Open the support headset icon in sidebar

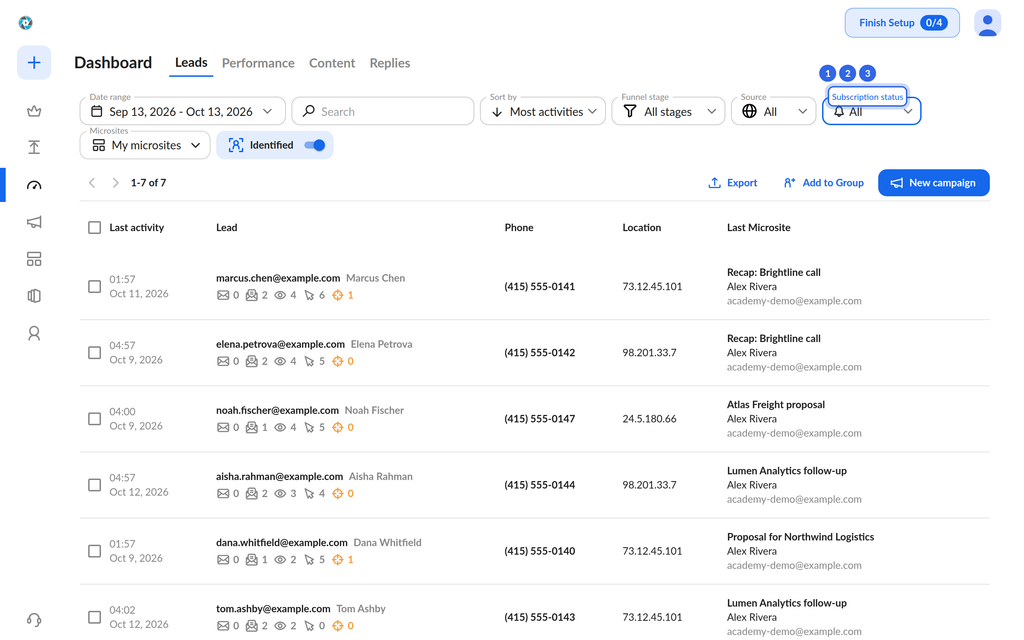34,620
